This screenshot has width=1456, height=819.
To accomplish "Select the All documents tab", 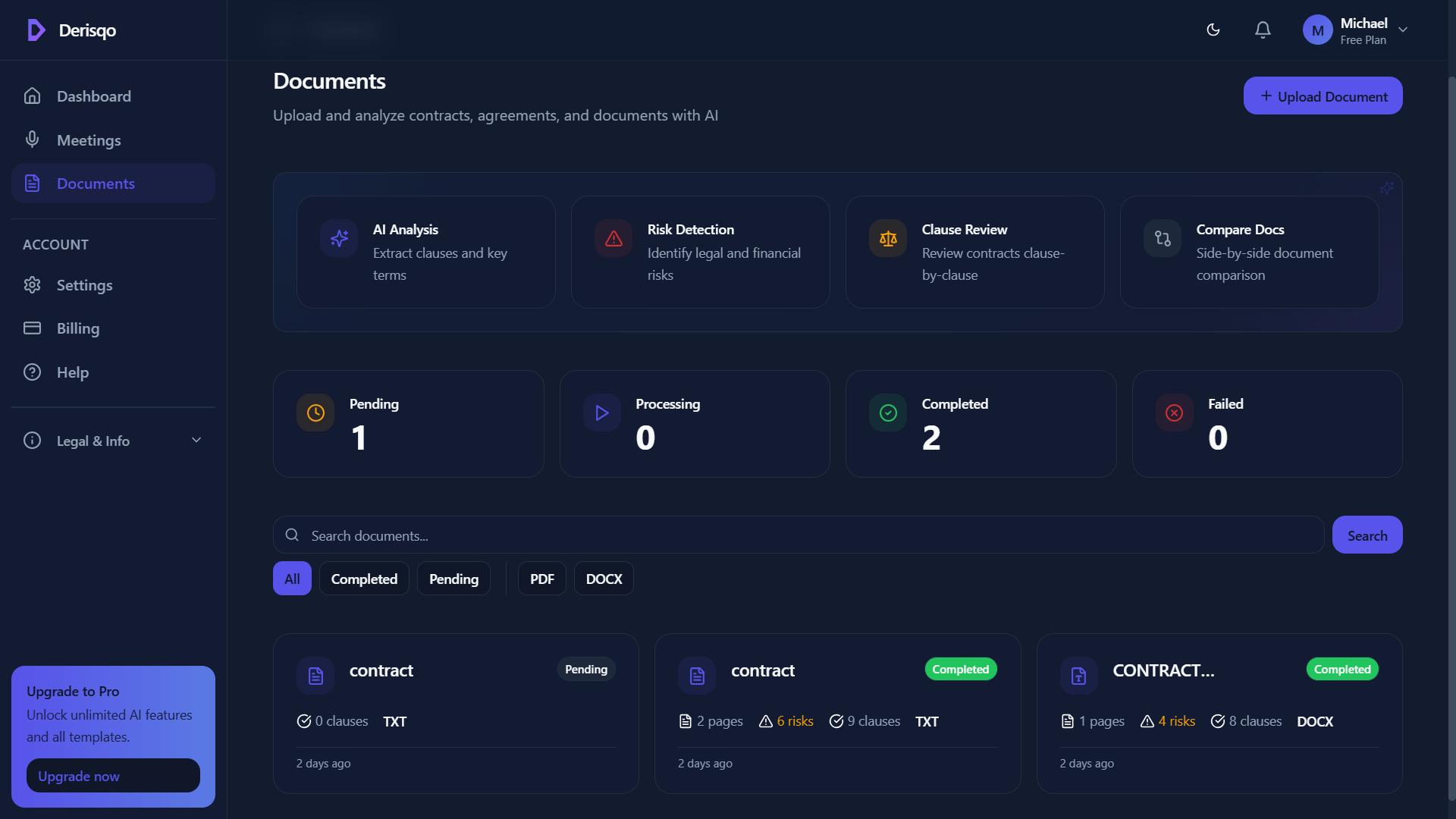I will (x=291, y=578).
